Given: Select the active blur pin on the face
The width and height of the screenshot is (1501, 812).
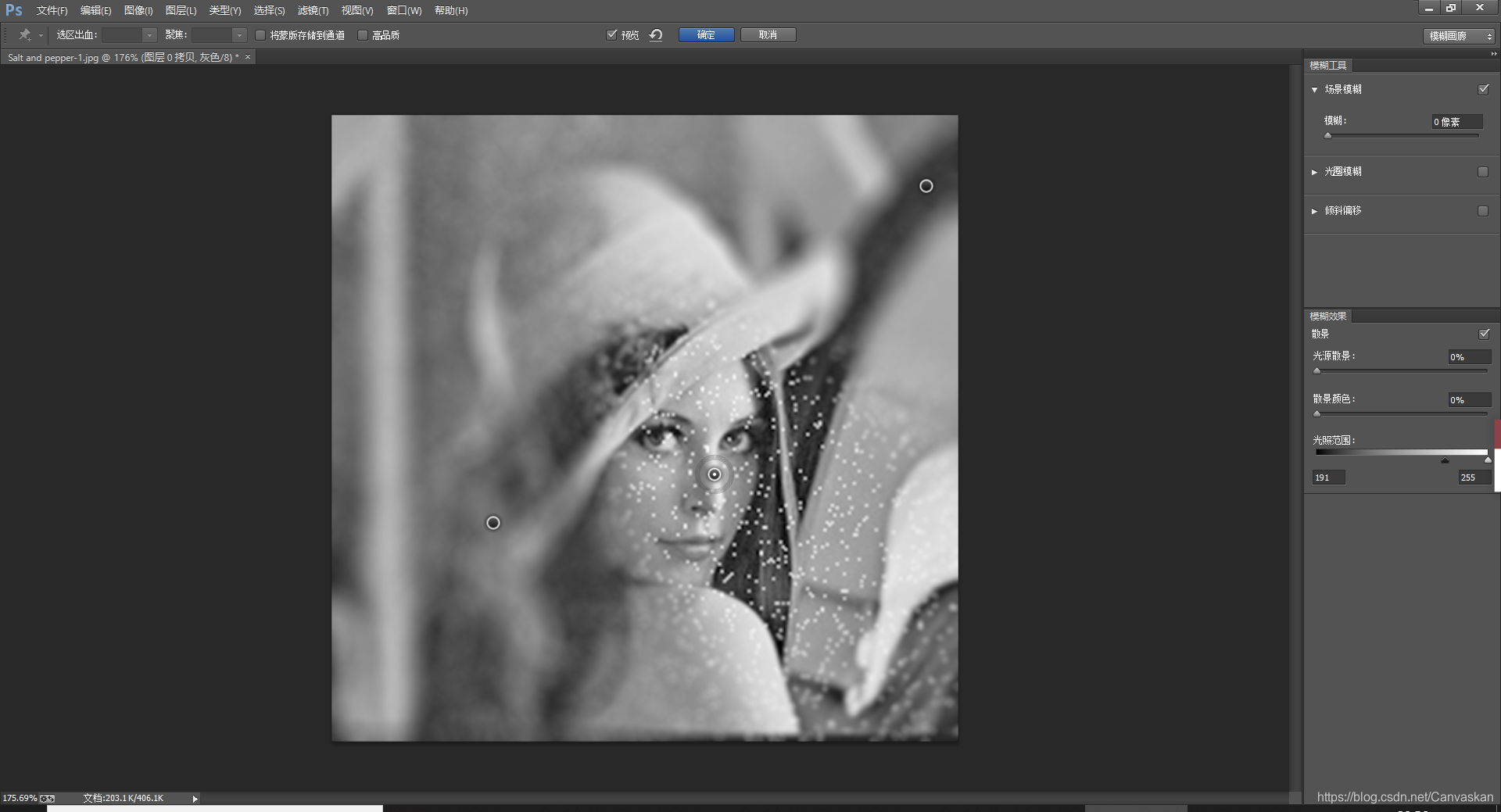Looking at the screenshot, I should (714, 474).
